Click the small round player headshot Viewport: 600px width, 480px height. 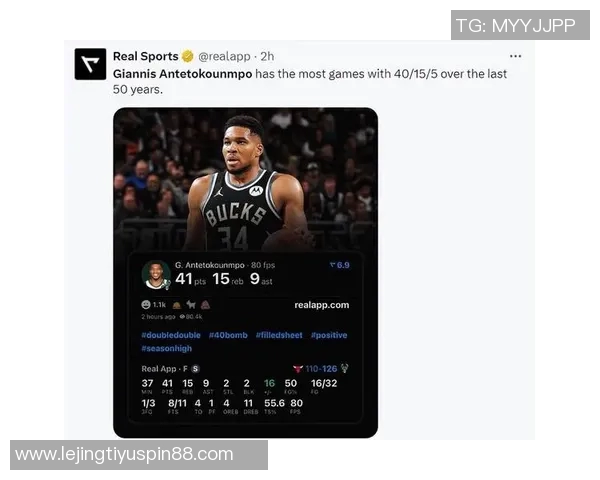(x=156, y=274)
